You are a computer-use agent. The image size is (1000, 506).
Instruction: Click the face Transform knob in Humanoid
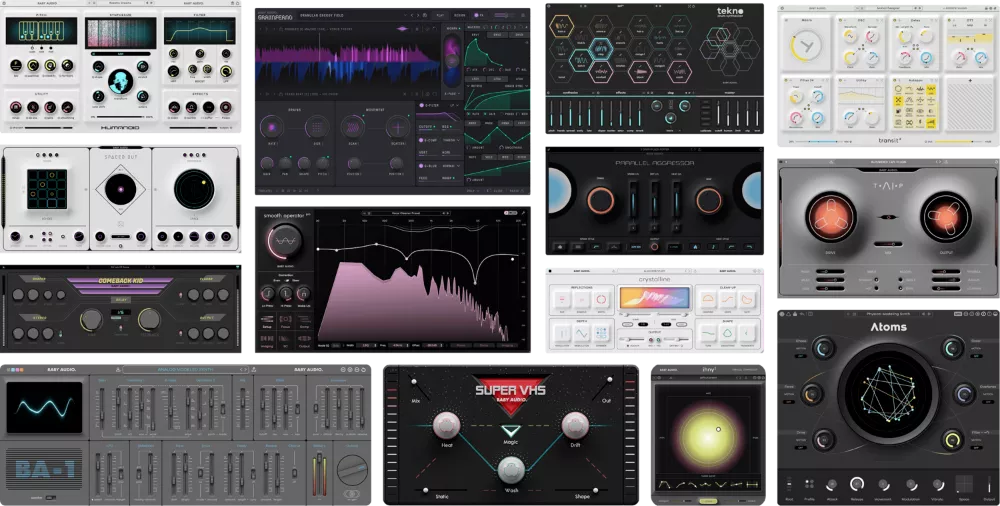pos(121,82)
